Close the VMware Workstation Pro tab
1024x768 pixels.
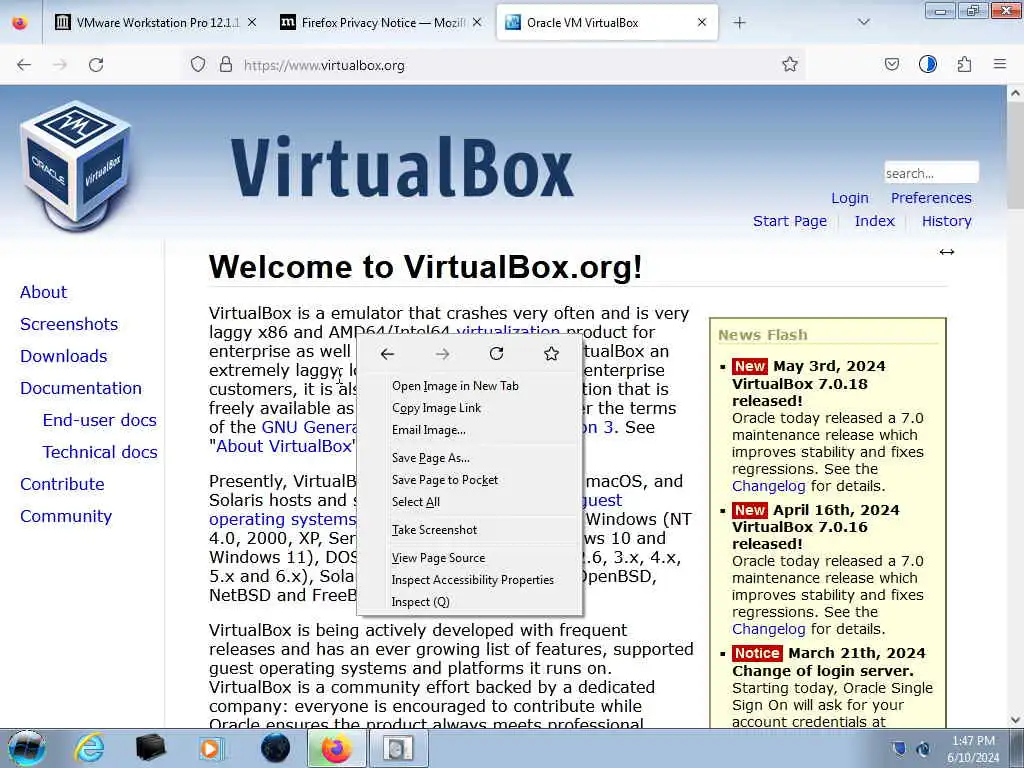(x=251, y=23)
